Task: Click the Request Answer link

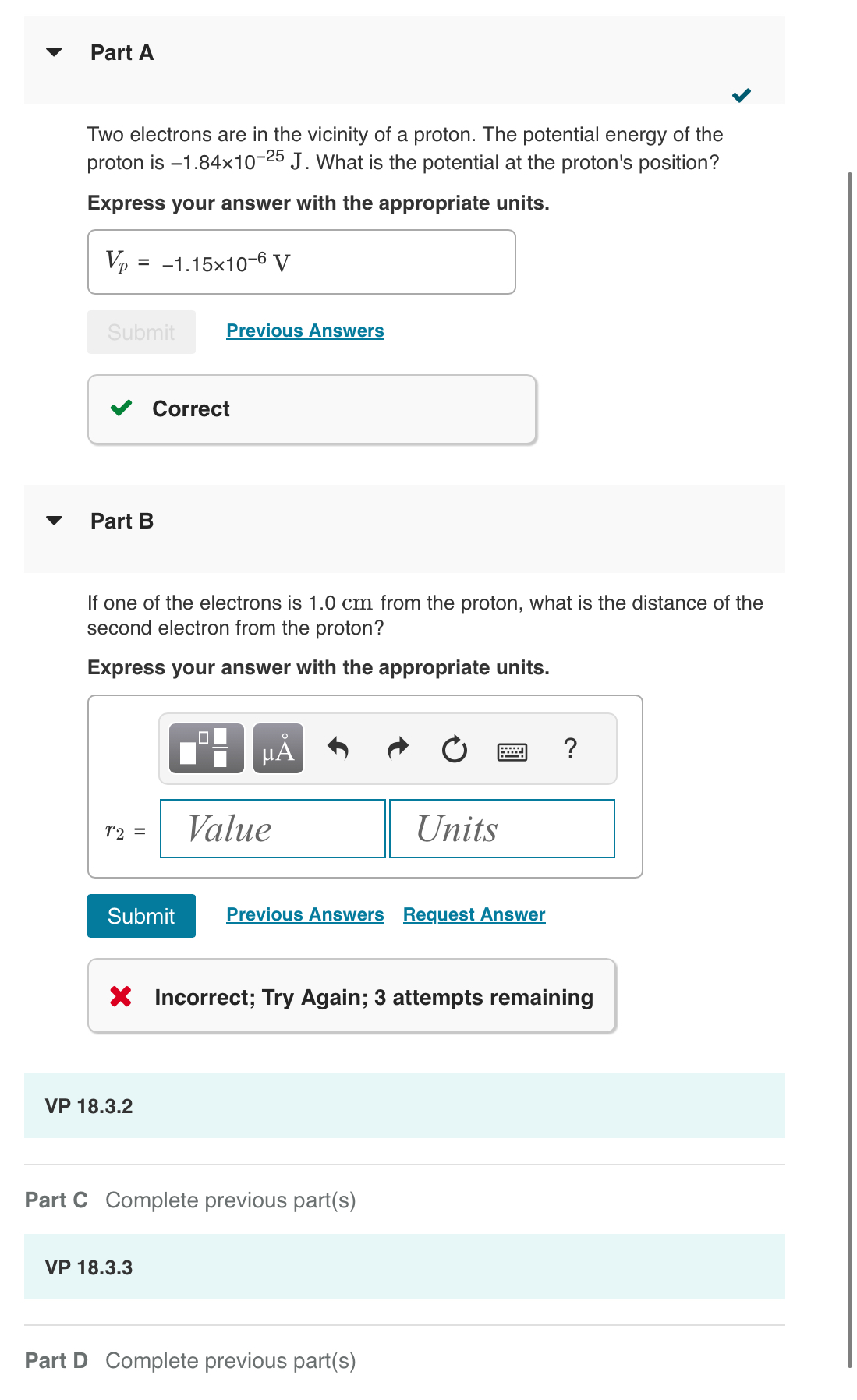Action: (x=473, y=914)
